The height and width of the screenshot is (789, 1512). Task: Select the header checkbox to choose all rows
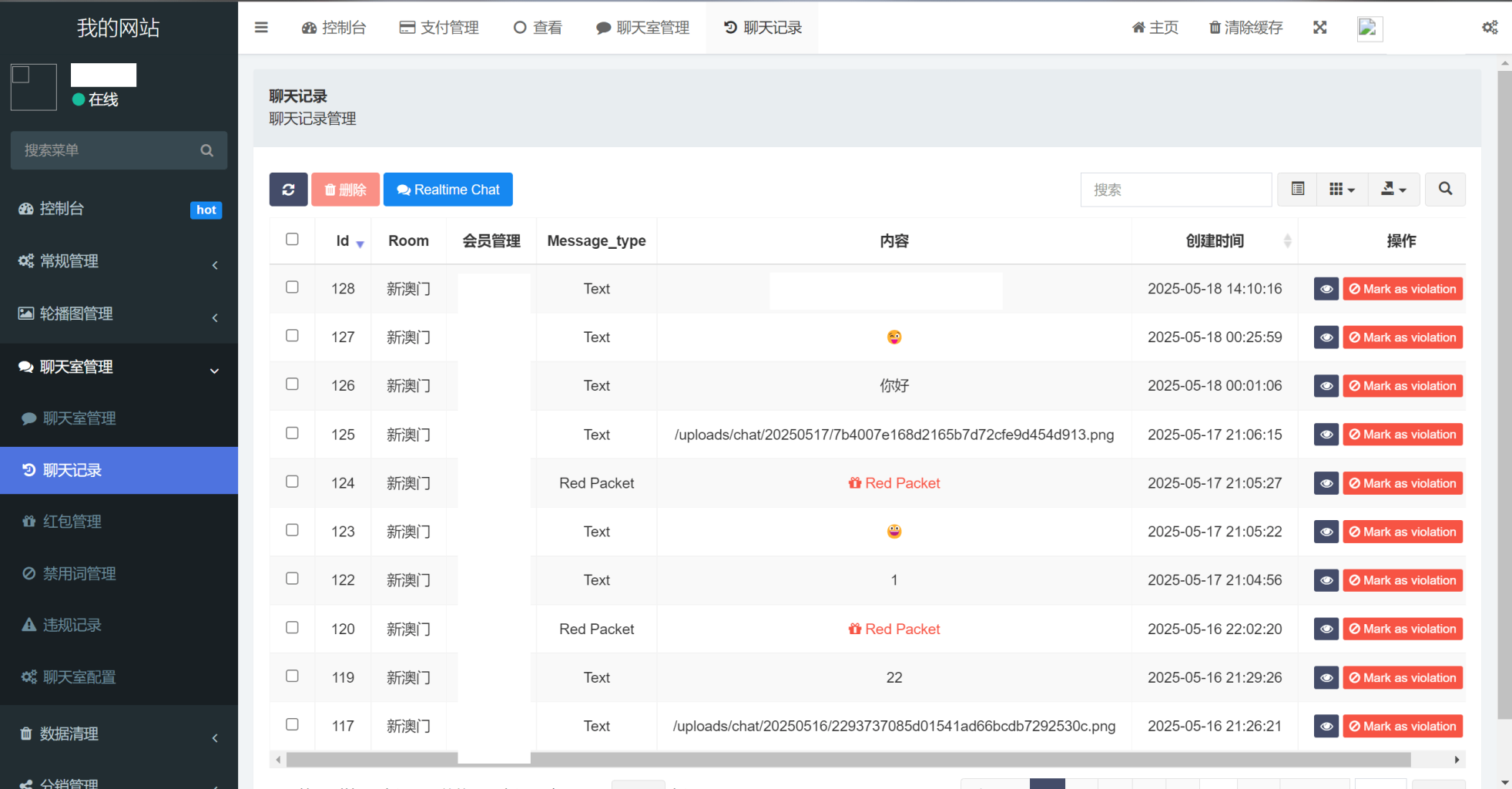point(292,239)
